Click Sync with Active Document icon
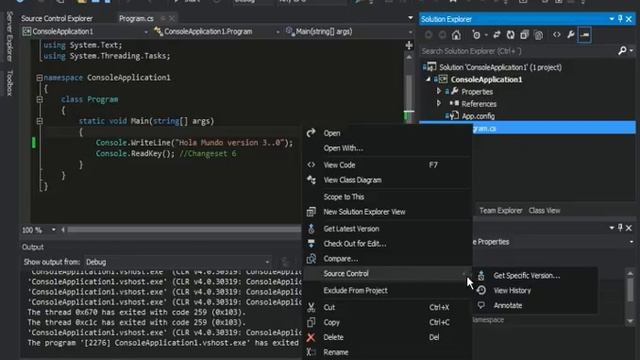This screenshot has width=640, height=360. tap(497, 35)
